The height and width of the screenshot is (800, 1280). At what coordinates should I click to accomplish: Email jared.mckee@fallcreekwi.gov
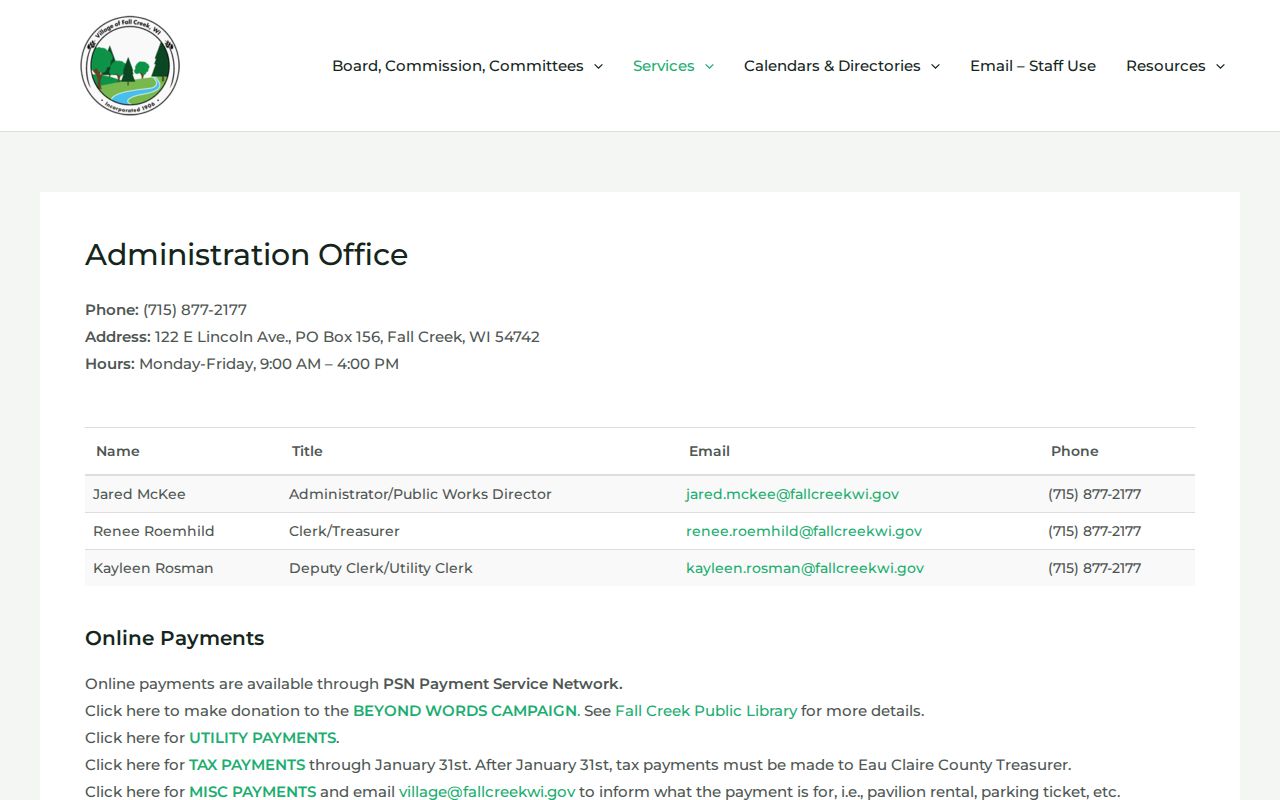[792, 494]
